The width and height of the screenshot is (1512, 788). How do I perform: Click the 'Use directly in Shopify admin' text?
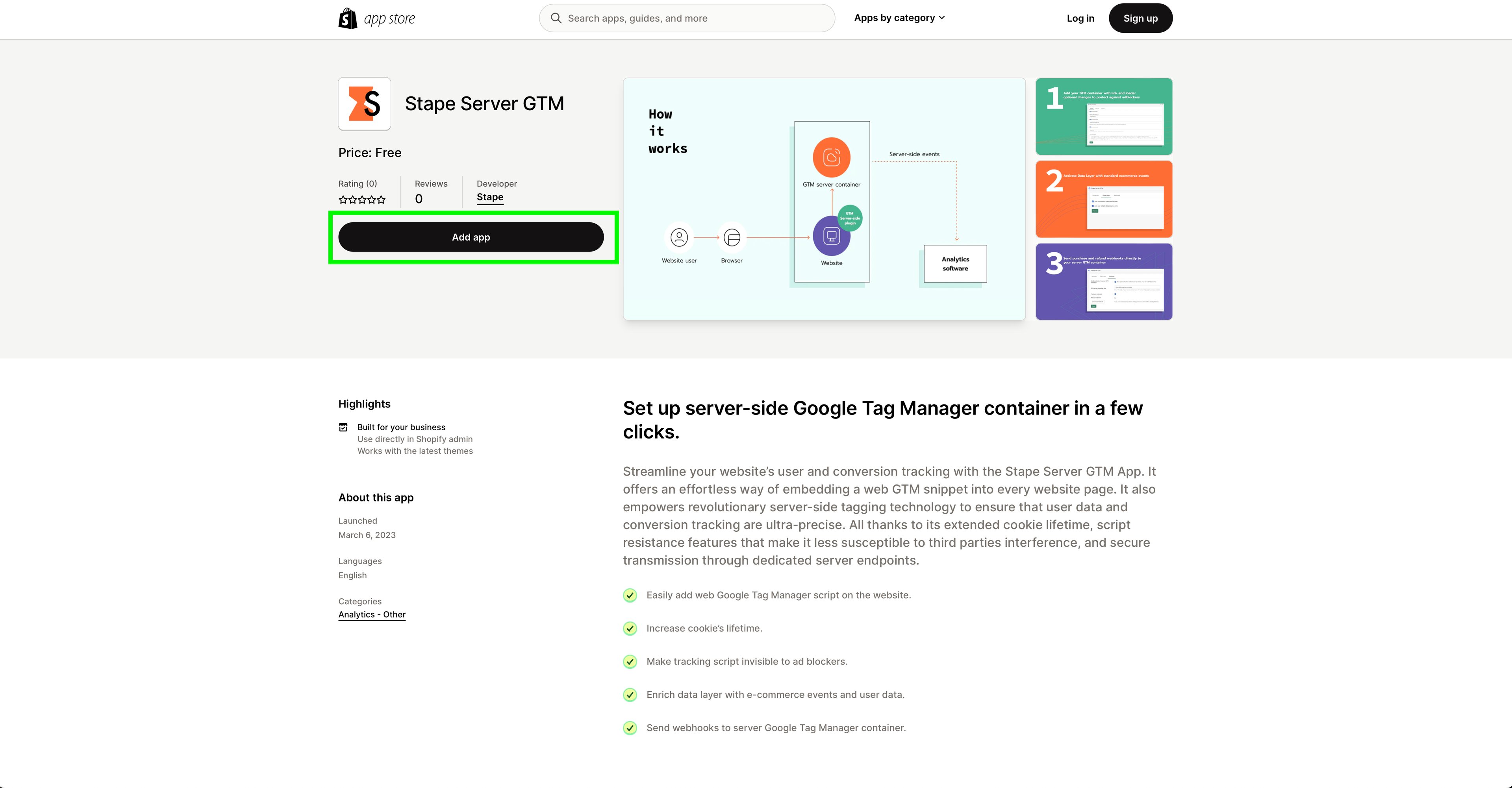point(415,439)
